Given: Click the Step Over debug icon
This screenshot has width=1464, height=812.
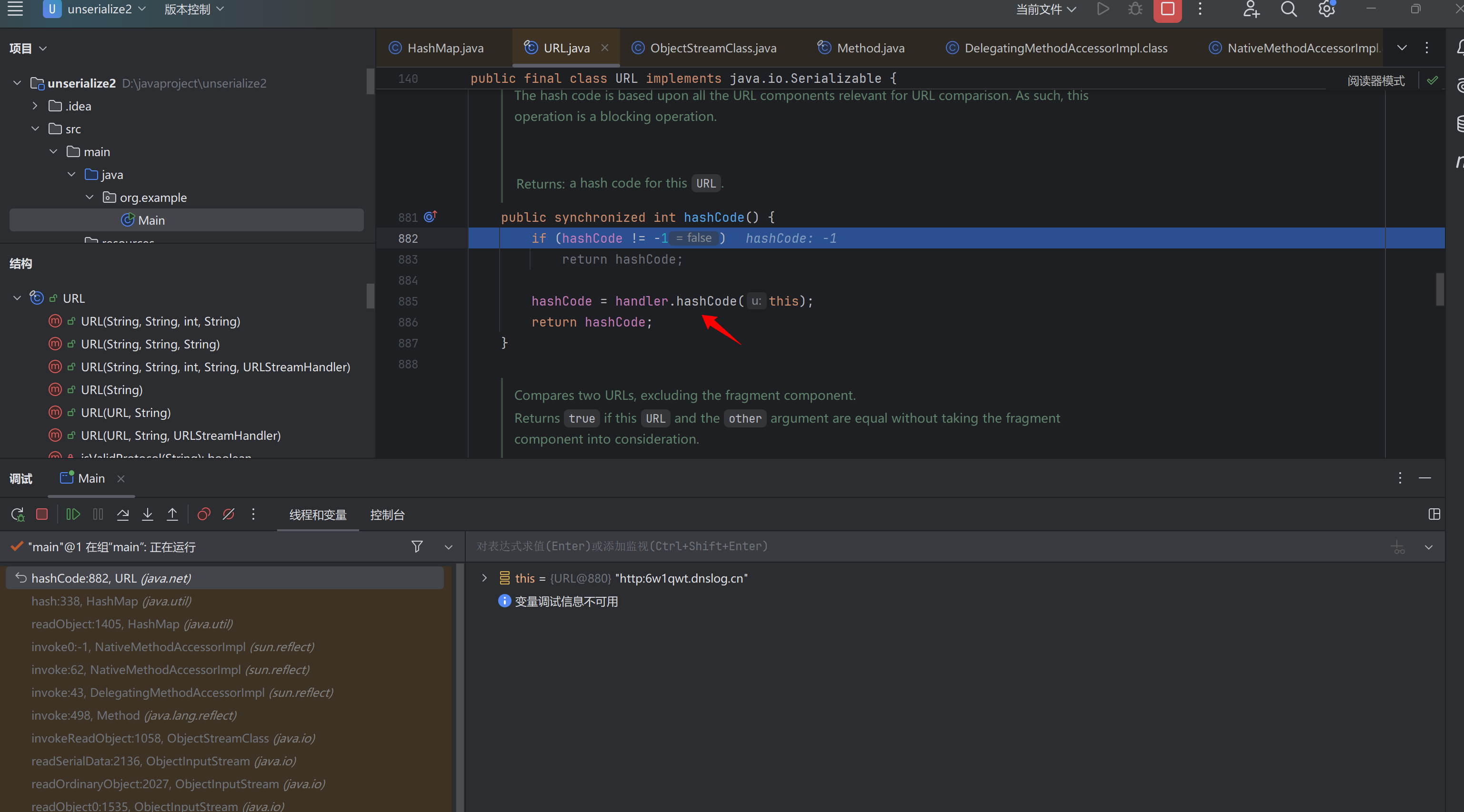Looking at the screenshot, I should coord(123,515).
